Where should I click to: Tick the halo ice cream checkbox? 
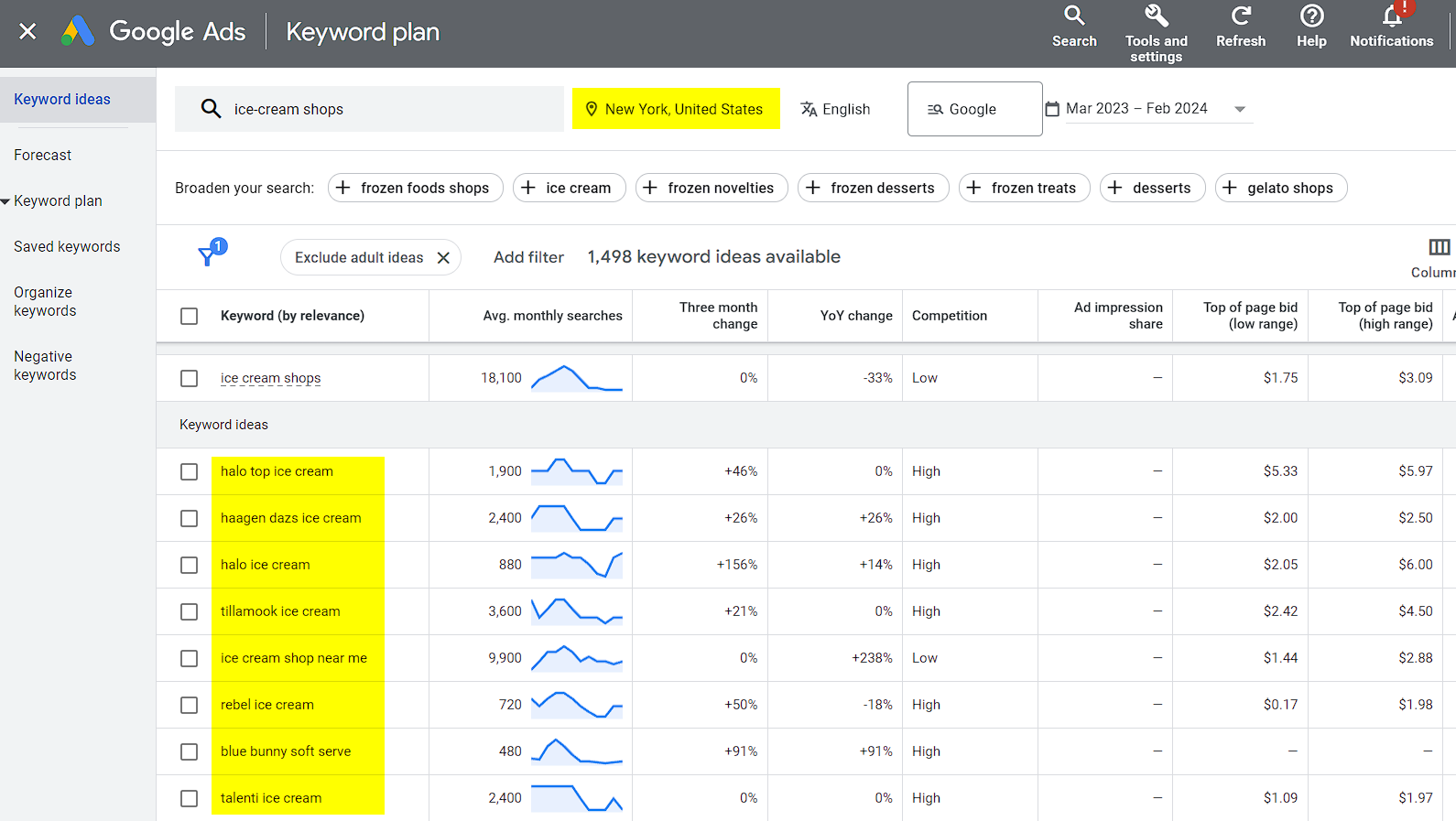point(190,565)
